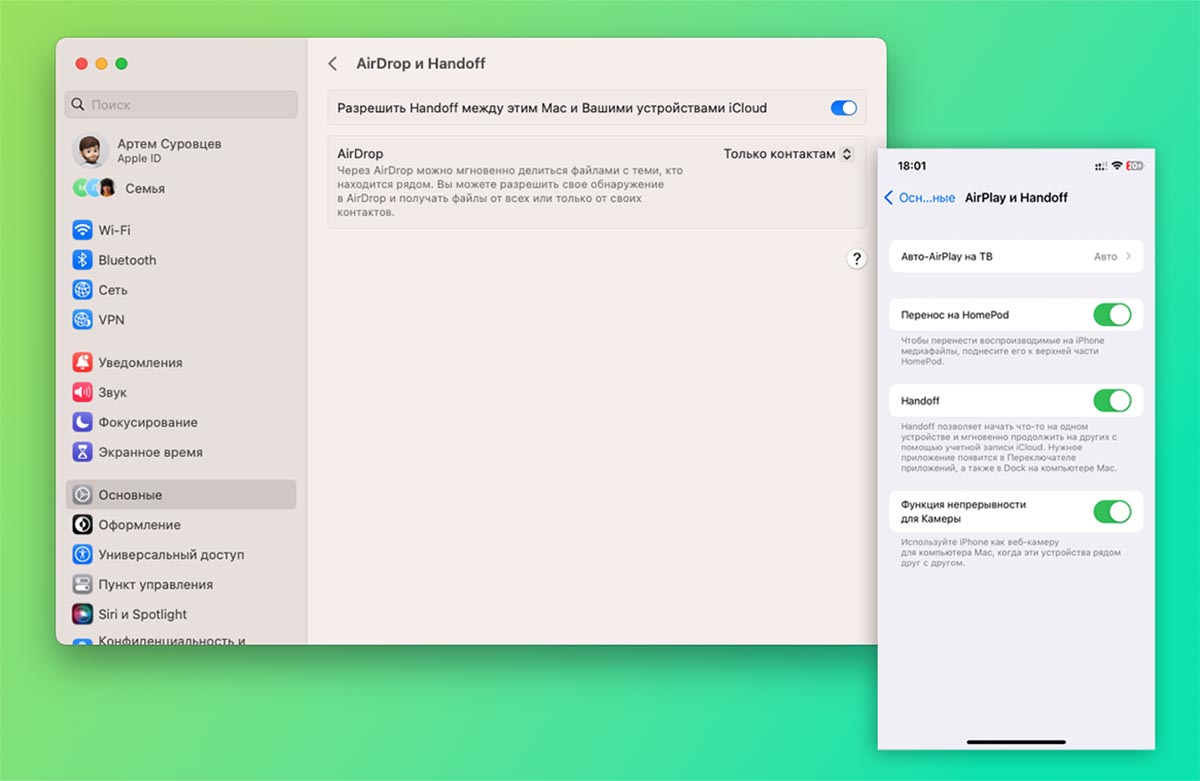The width and height of the screenshot is (1200, 781).
Task: Click the help question mark button
Action: pos(857,259)
